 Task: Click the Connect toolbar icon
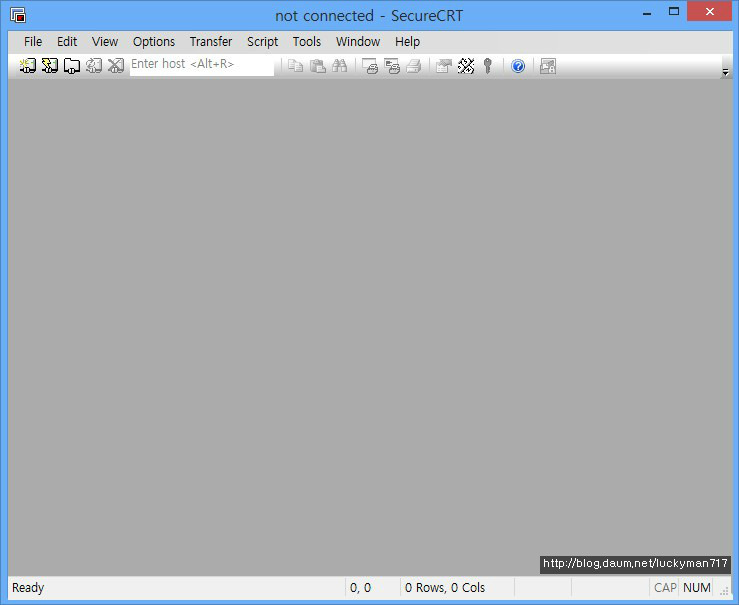click(27, 65)
